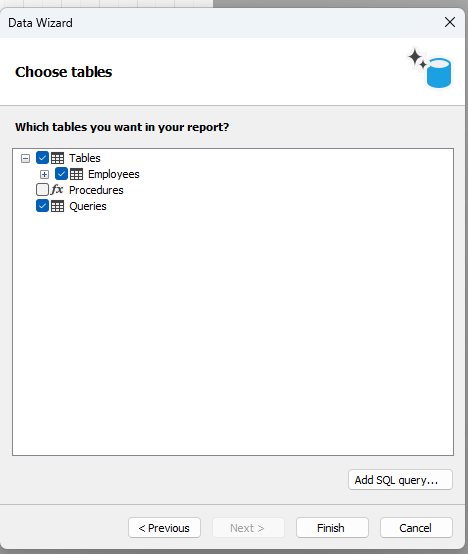Click the Queries grid icon
The image size is (468, 554).
pos(57,206)
